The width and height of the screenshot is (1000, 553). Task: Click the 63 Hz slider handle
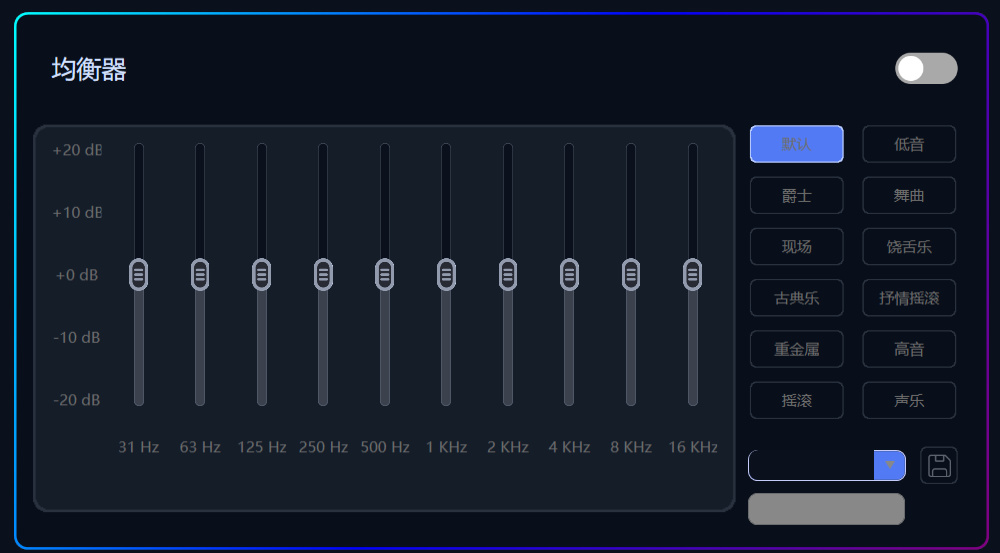pos(200,275)
